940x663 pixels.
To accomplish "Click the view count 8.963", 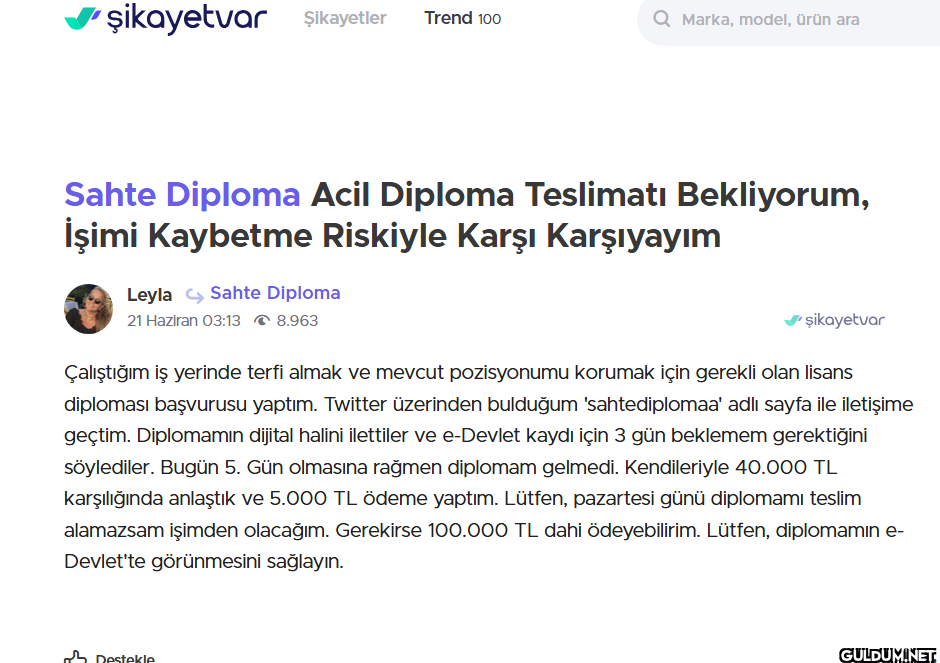I will [297, 321].
